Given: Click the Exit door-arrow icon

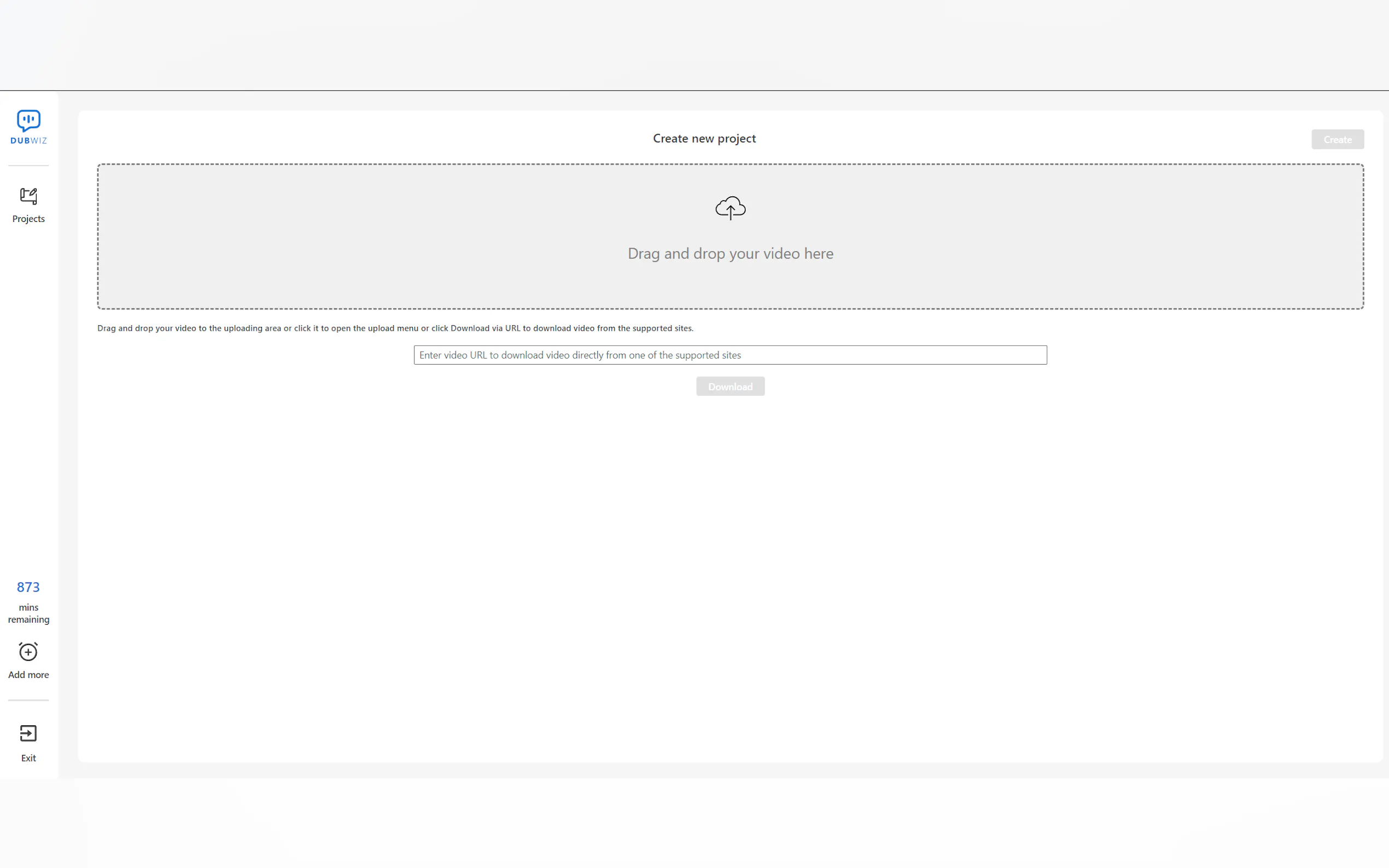Looking at the screenshot, I should tap(28, 733).
